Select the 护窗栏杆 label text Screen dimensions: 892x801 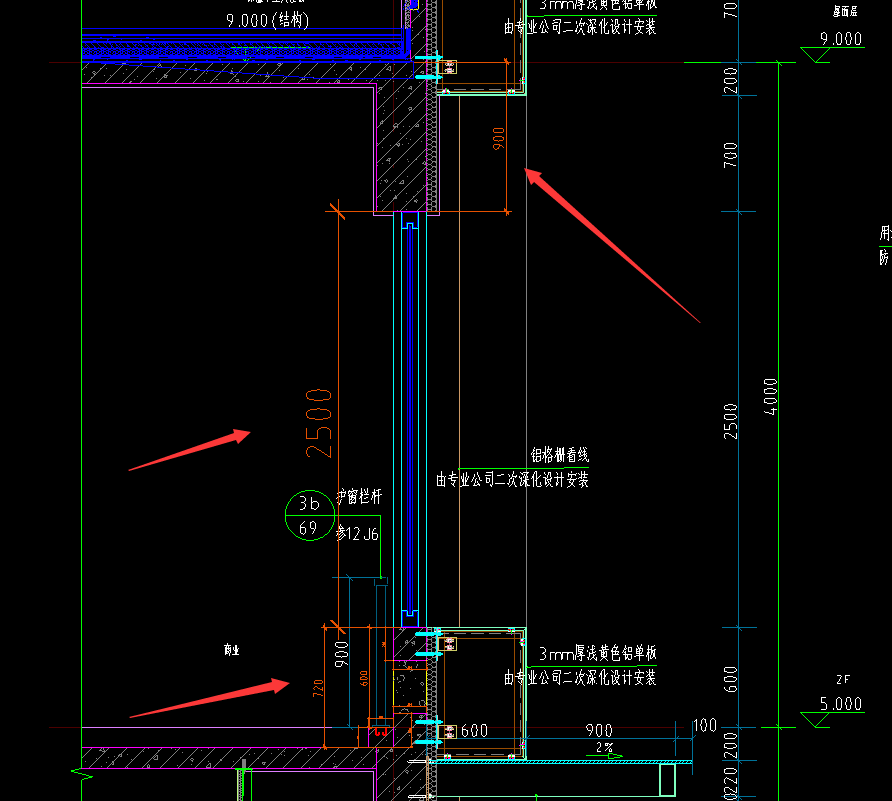(359, 497)
